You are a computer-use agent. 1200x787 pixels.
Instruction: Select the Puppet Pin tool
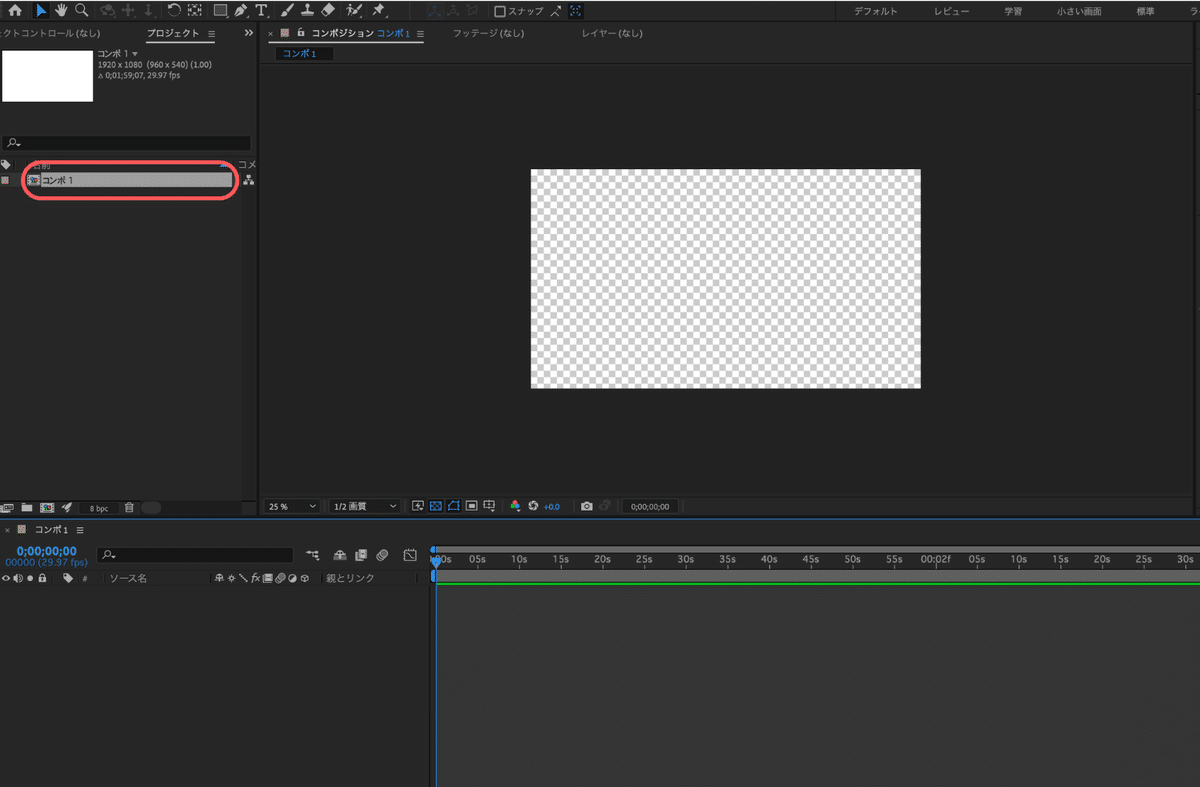pos(378,10)
